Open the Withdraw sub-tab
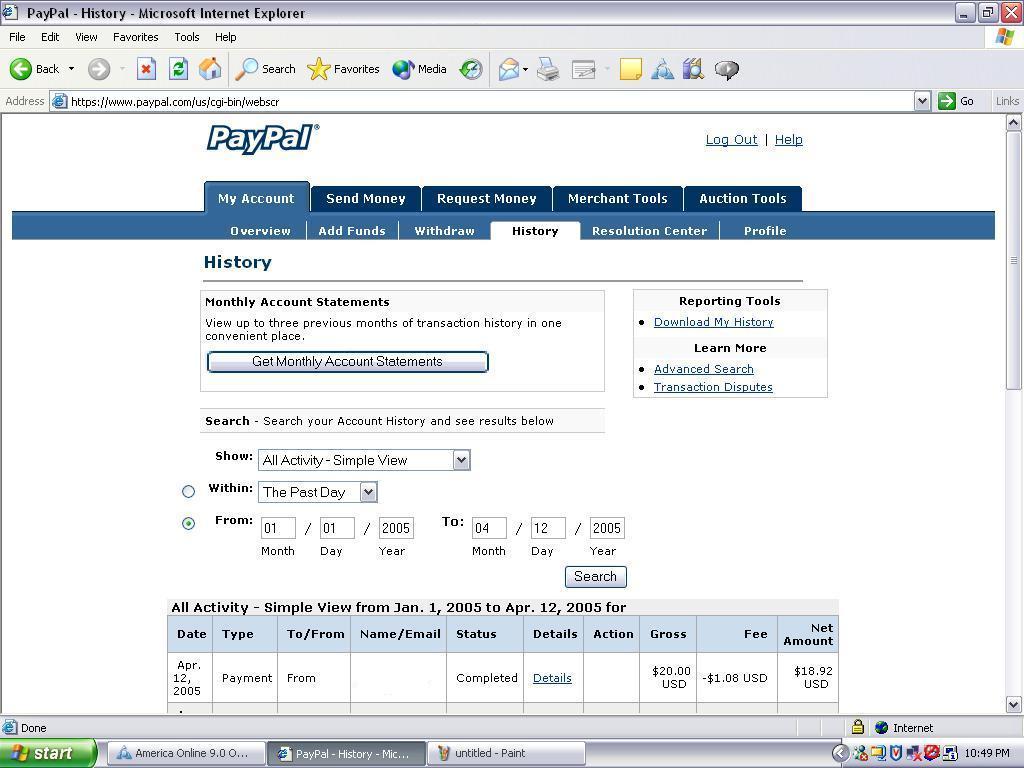Image resolution: width=1024 pixels, height=768 pixels. coord(444,231)
